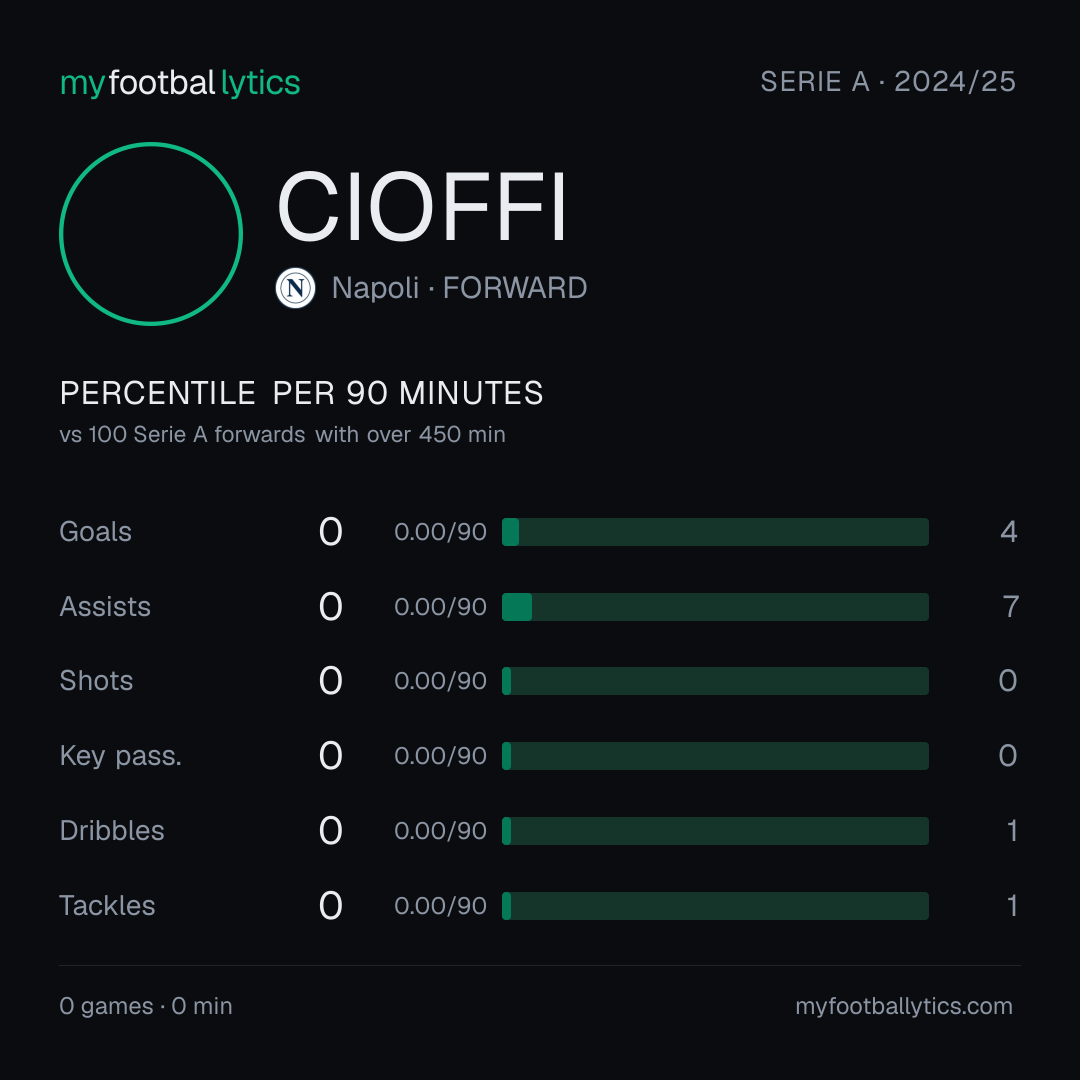Select the Tackles stat label
Viewport: 1080px width, 1080px height.
coord(107,906)
